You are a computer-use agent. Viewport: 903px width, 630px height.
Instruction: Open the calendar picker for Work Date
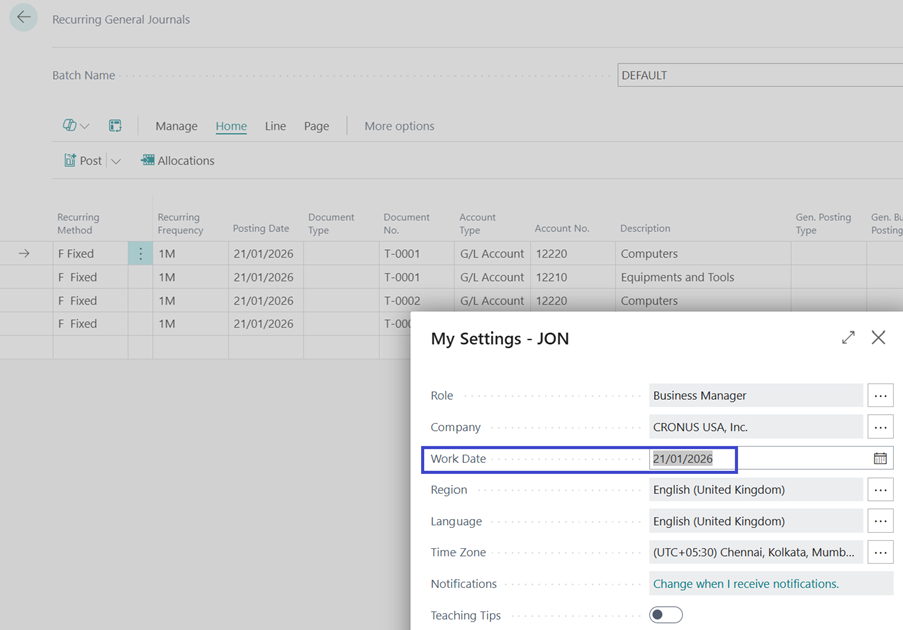(x=880, y=459)
